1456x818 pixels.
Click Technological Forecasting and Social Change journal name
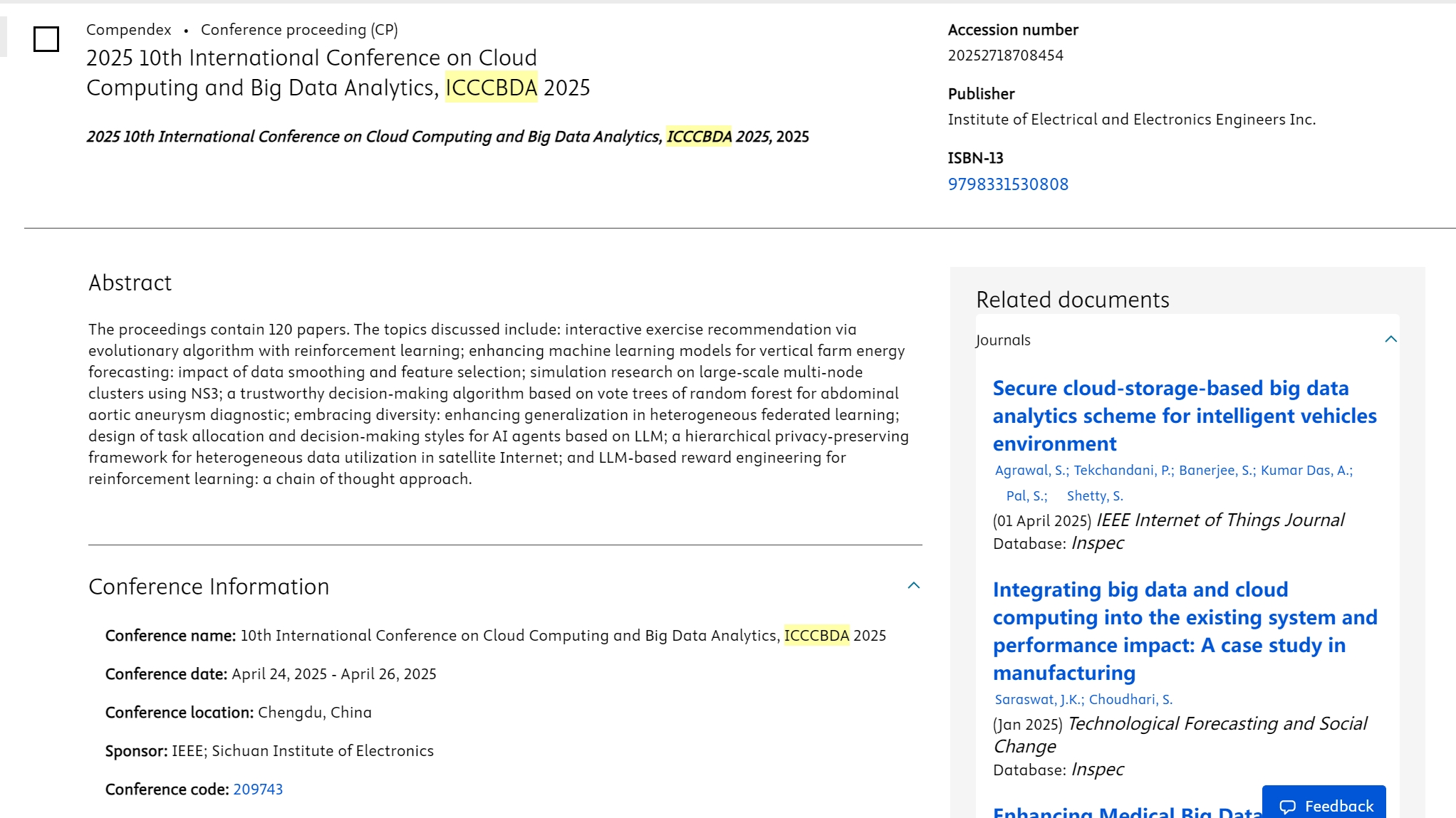1180,735
